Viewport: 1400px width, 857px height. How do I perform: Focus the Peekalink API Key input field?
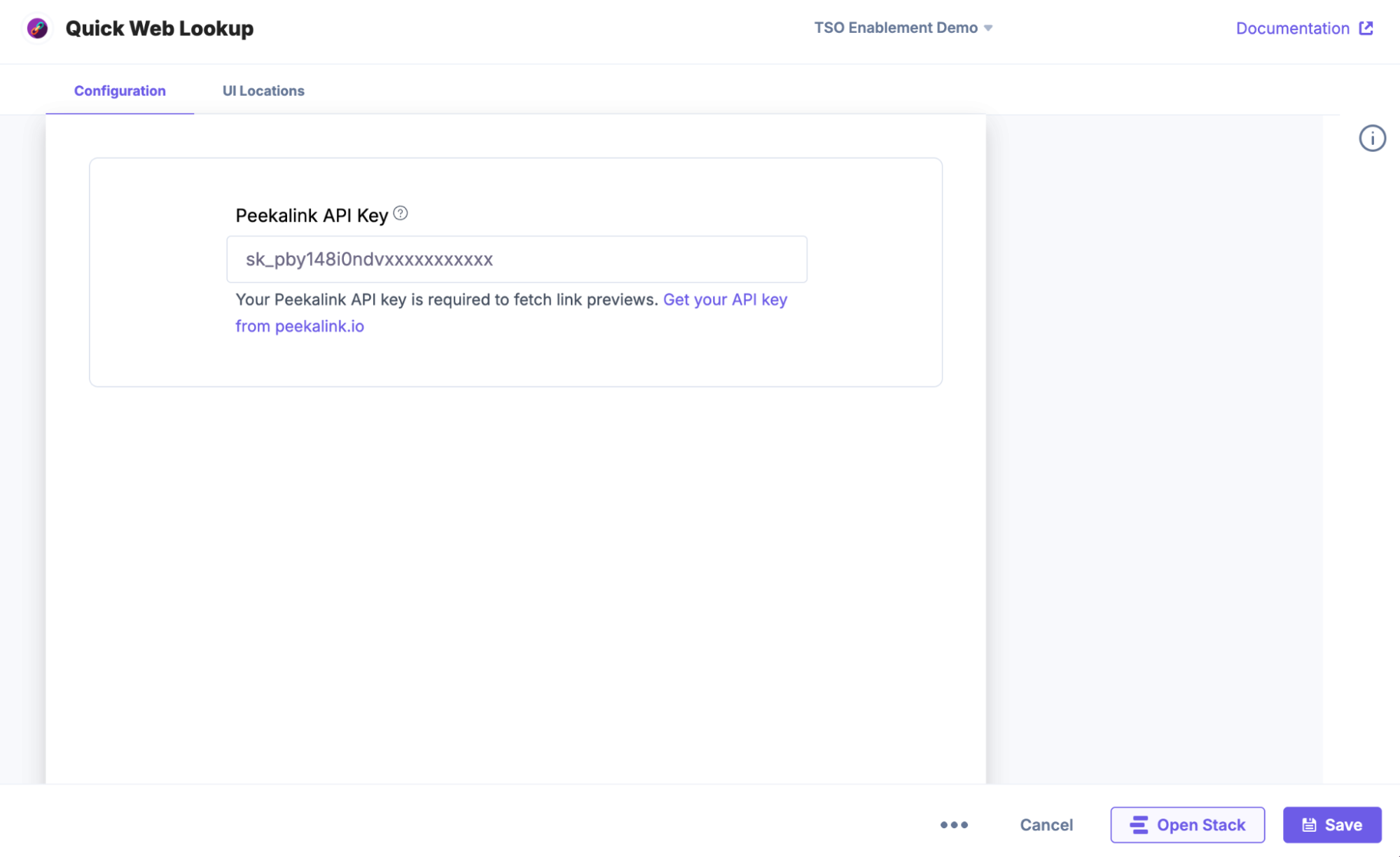click(516, 259)
